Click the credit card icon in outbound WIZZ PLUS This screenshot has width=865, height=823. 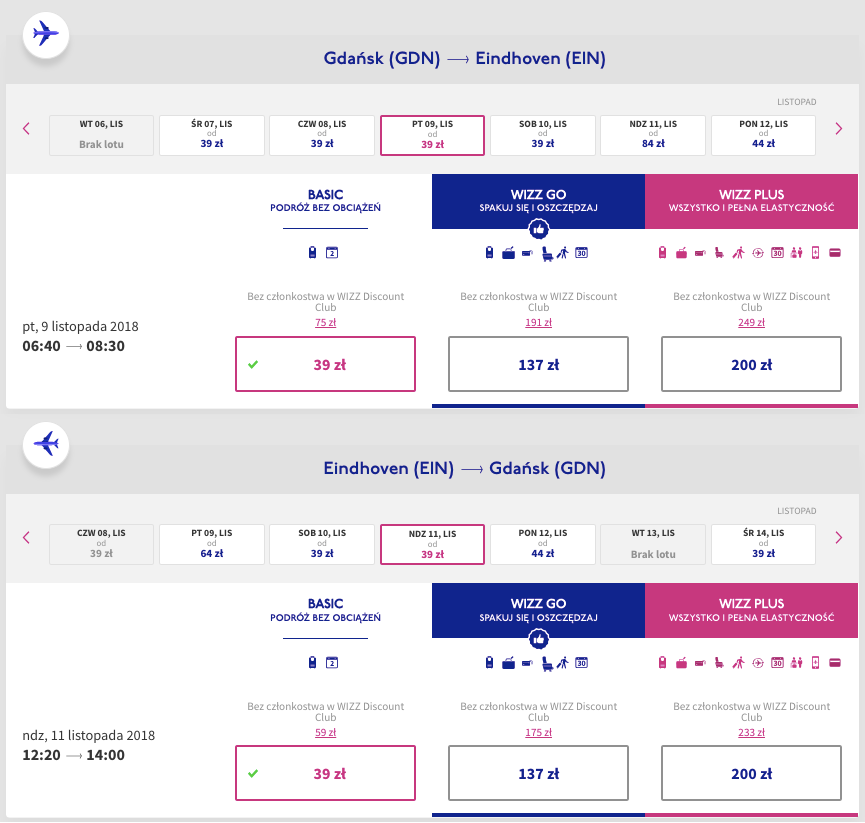[834, 253]
